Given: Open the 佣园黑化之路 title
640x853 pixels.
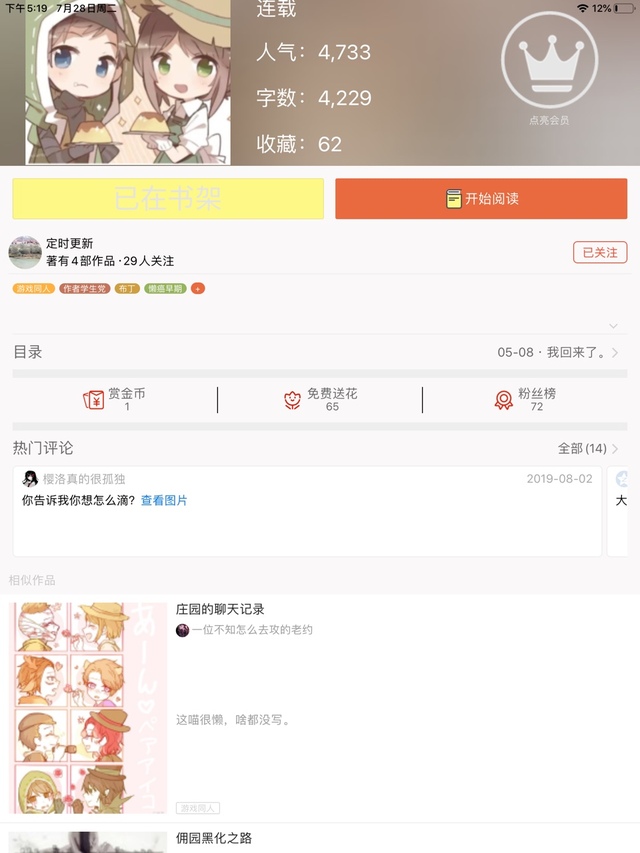Looking at the screenshot, I should coord(214,838).
